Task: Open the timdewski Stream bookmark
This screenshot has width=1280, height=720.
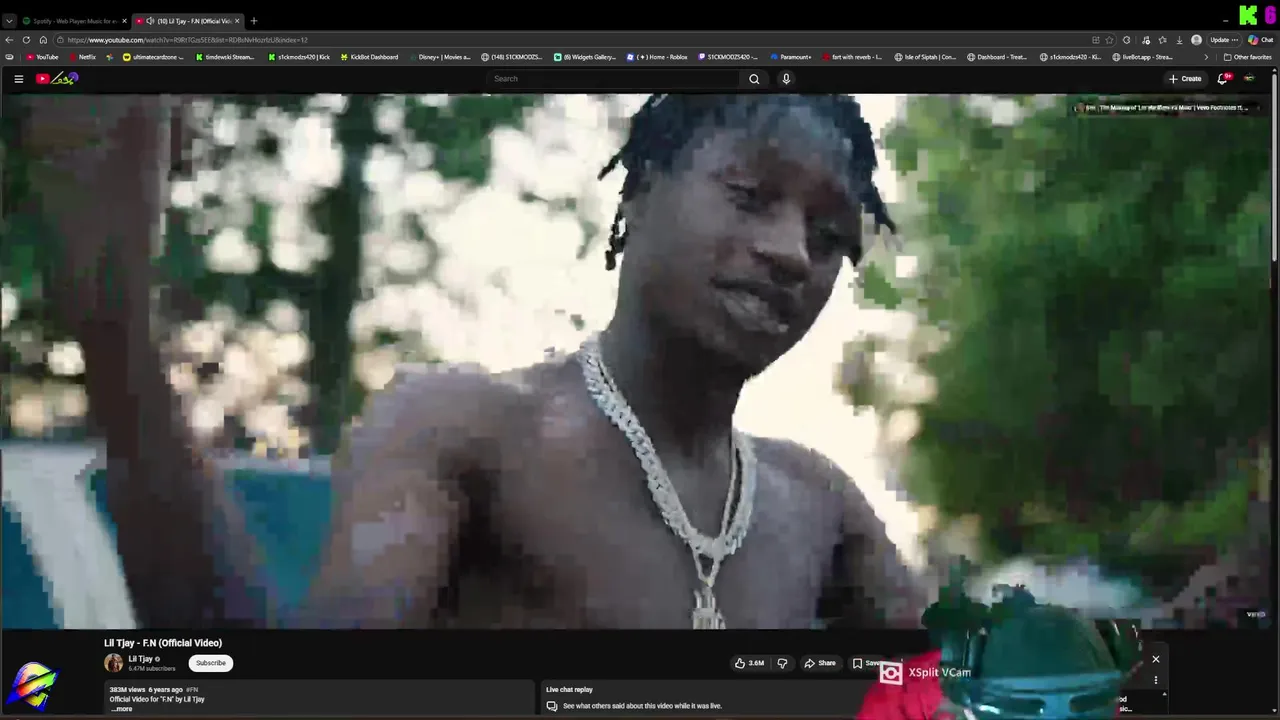Action: (x=225, y=57)
